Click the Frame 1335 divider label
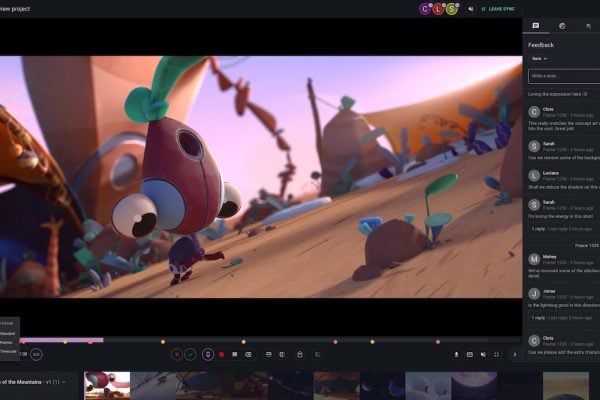The height and width of the screenshot is (400, 600). [587, 245]
